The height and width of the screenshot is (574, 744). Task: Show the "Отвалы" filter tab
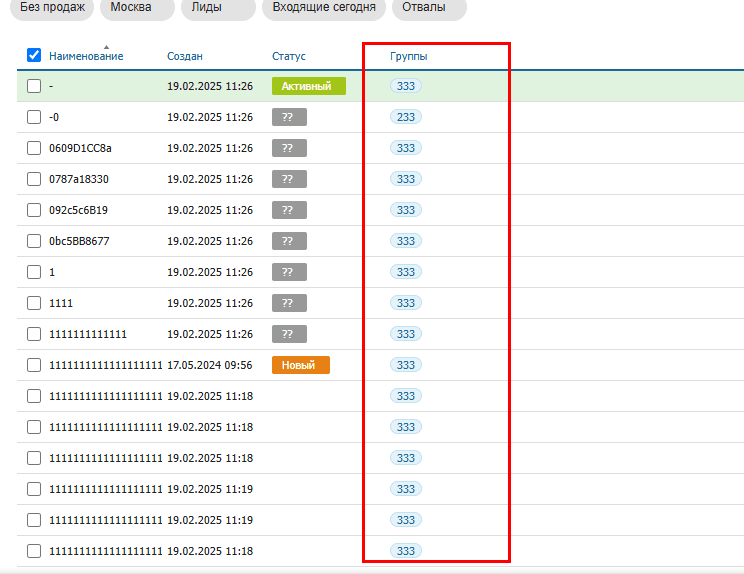pyautogui.click(x=430, y=7)
